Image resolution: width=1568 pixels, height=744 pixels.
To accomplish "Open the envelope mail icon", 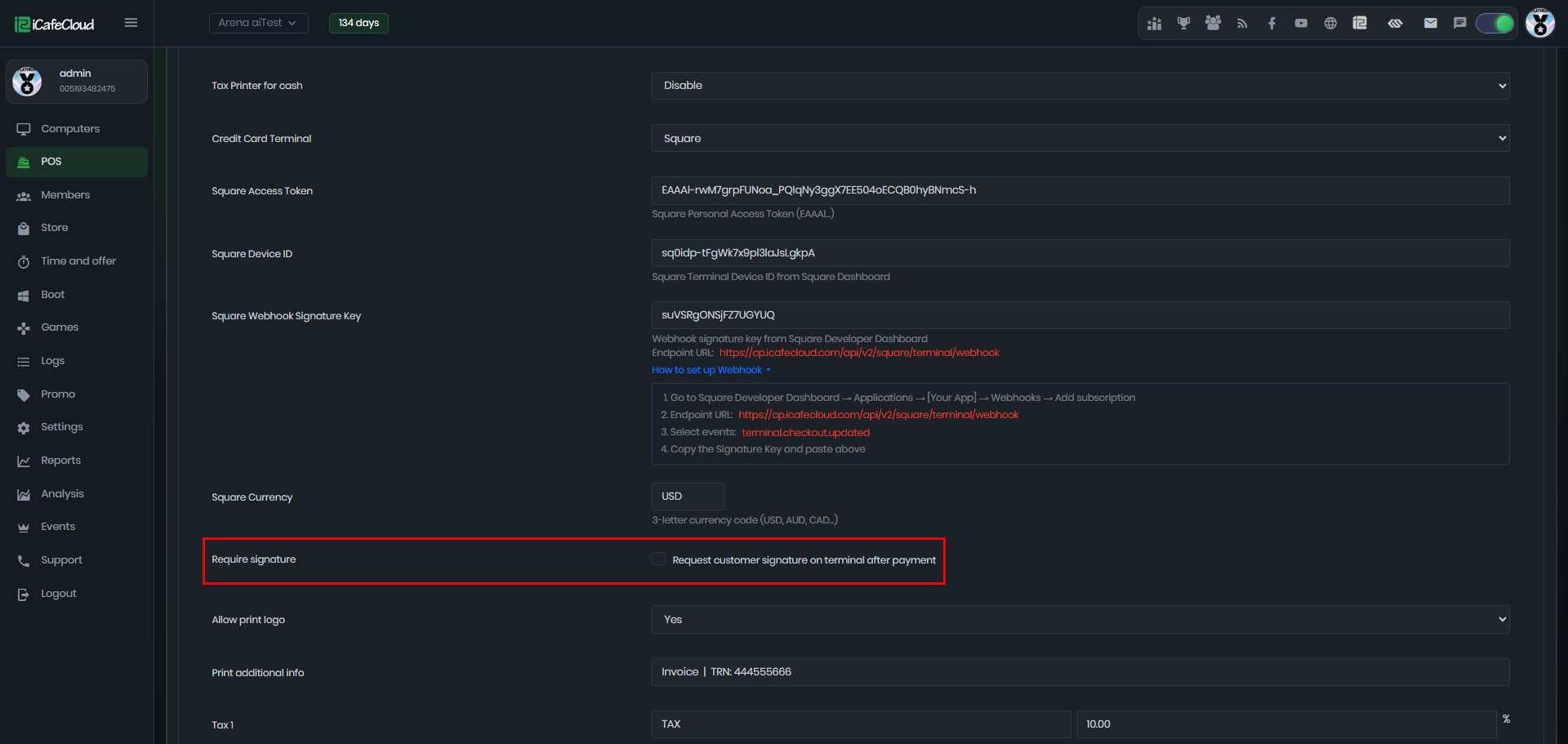I will (1430, 24).
